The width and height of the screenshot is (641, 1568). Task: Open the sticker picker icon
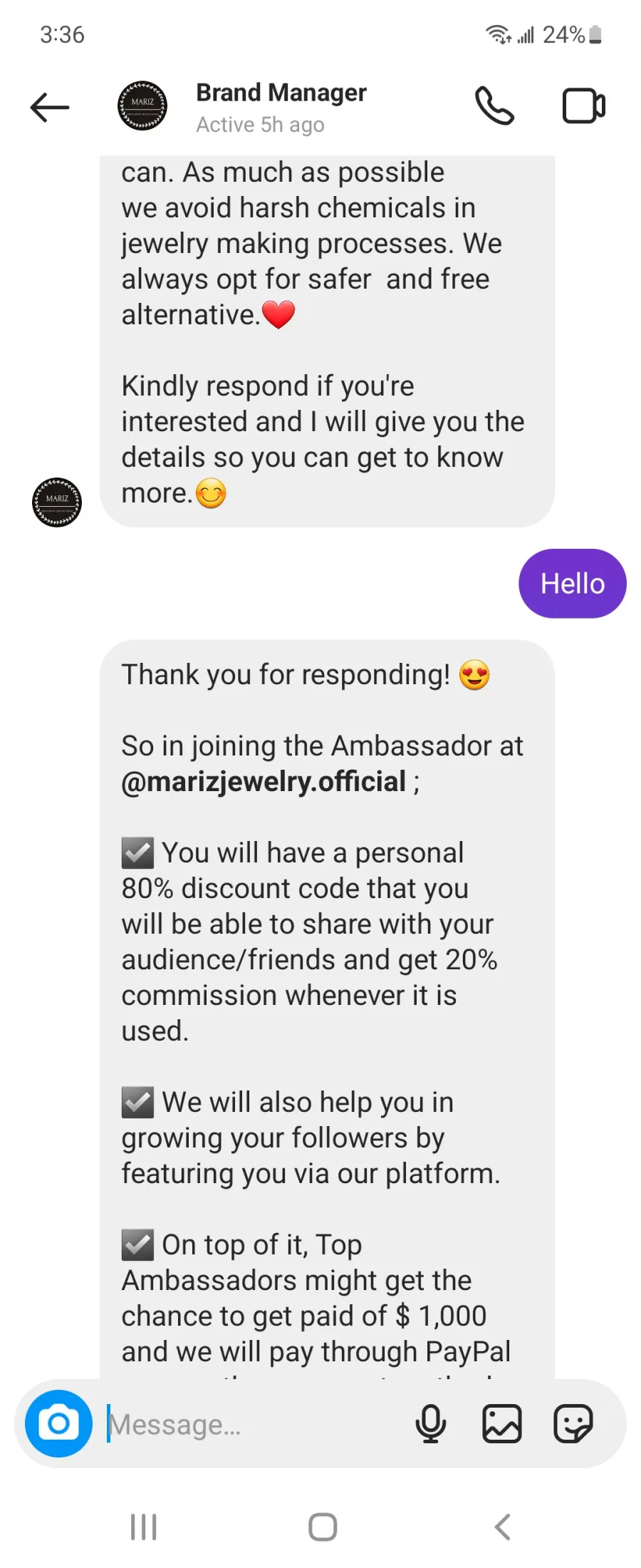coord(573,1424)
